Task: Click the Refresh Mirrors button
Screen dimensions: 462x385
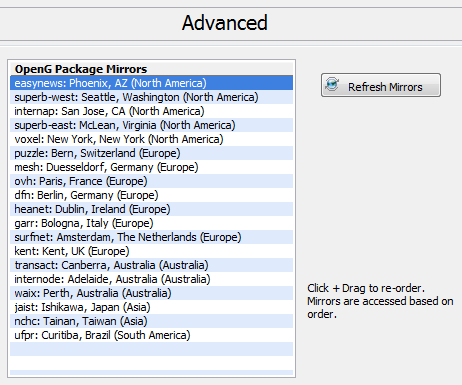Action: [381, 85]
